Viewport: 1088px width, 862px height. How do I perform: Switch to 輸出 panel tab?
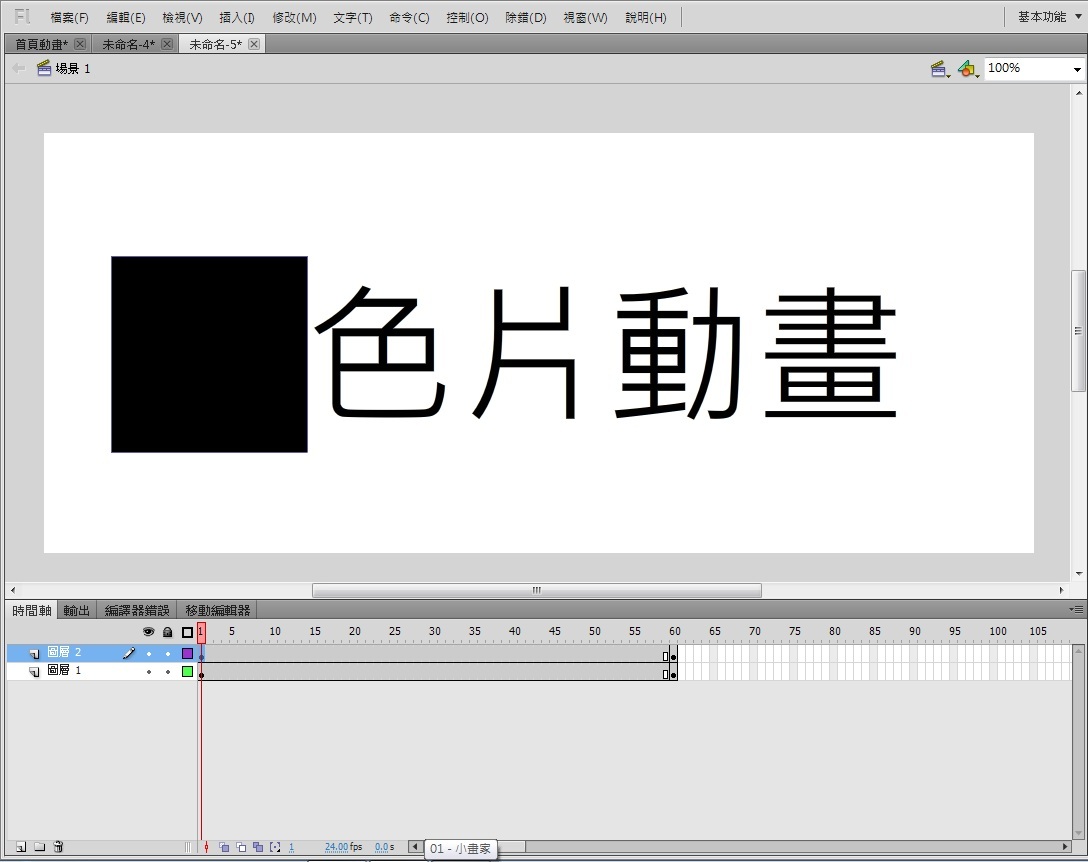pyautogui.click(x=76, y=611)
